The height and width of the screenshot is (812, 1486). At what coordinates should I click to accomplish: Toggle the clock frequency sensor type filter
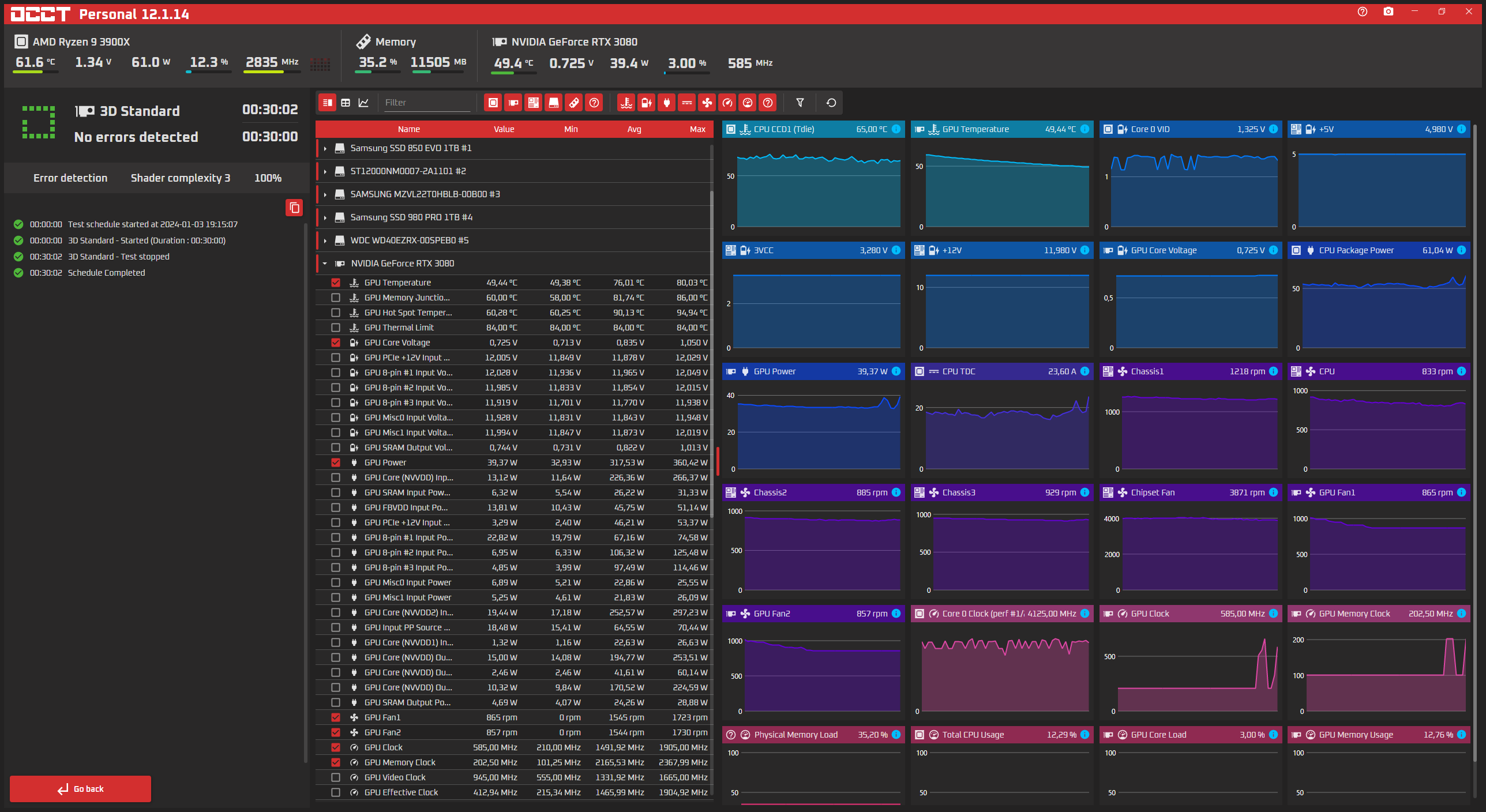(727, 103)
